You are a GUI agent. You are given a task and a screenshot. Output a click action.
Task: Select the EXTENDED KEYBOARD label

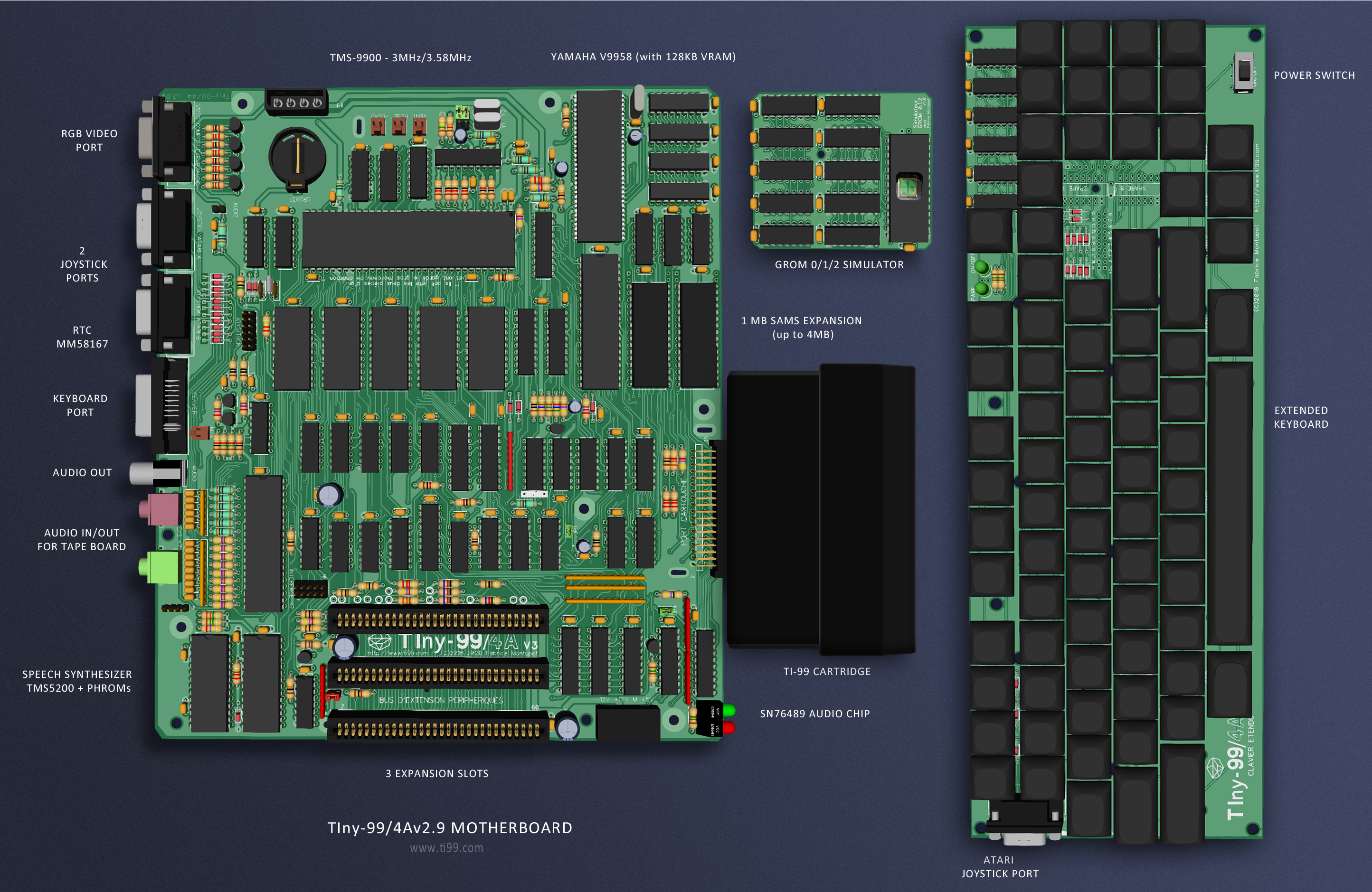(x=1301, y=417)
